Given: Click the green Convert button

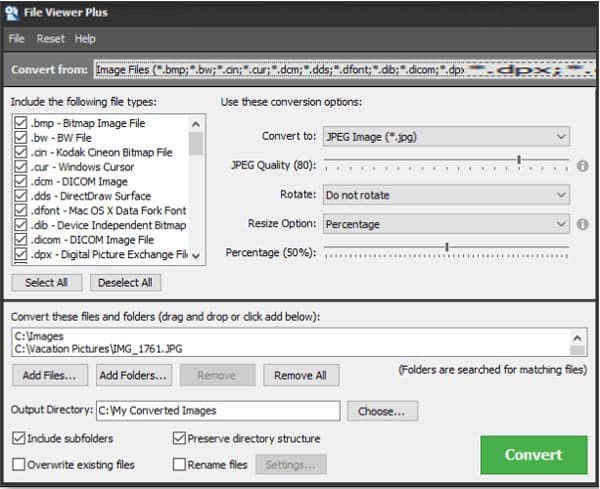Looking at the screenshot, I should click(534, 455).
